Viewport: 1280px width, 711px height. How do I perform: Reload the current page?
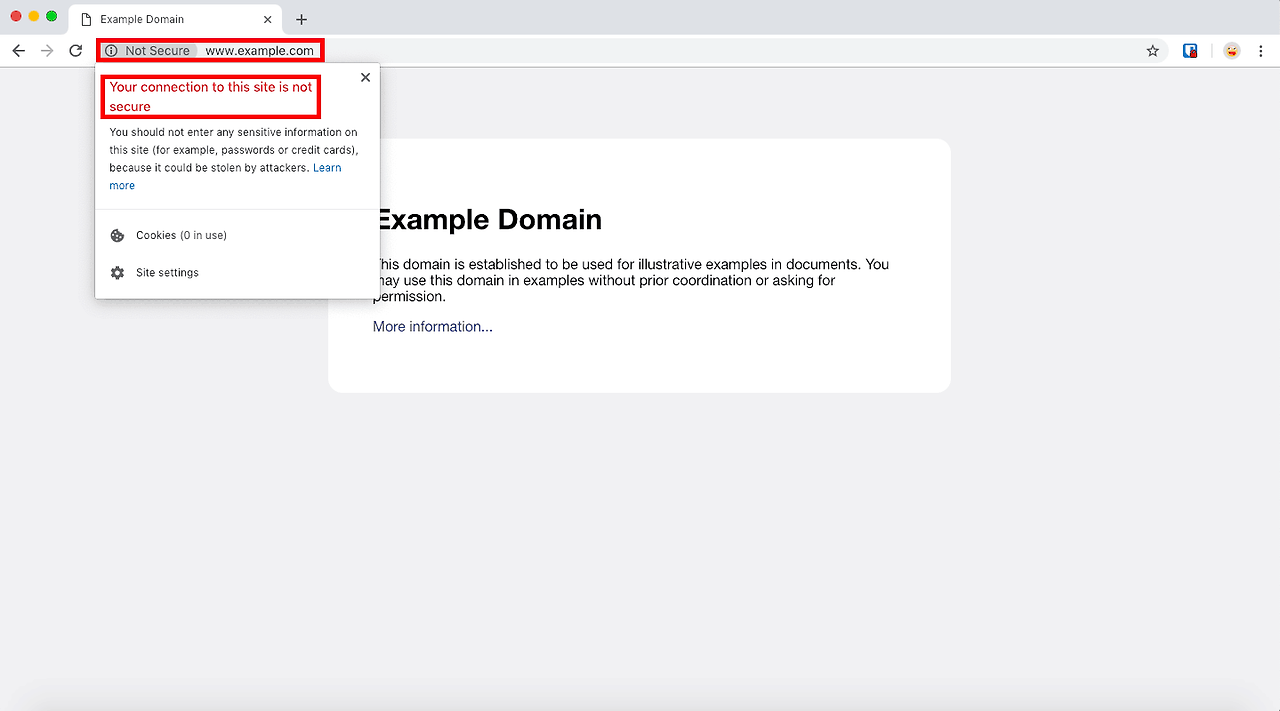[76, 51]
